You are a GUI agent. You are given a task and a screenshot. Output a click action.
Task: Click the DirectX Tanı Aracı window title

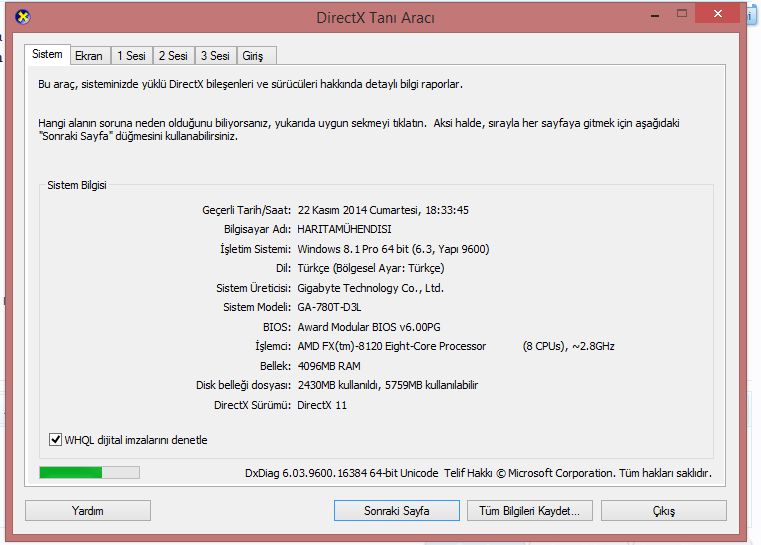[x=376, y=18]
